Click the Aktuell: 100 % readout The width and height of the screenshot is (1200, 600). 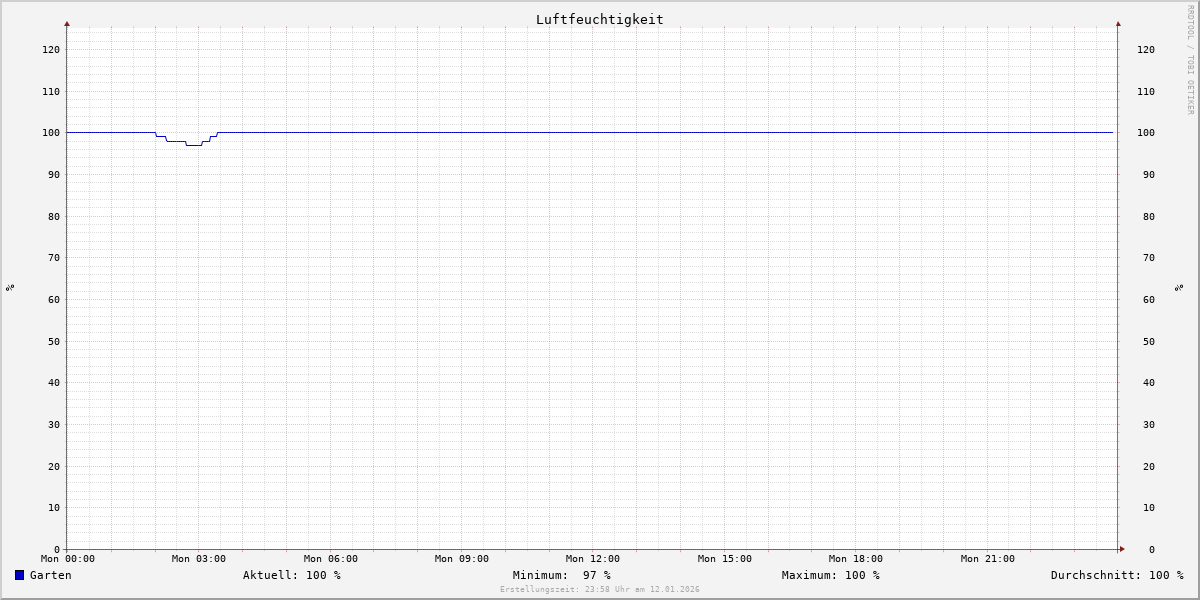tap(291, 575)
